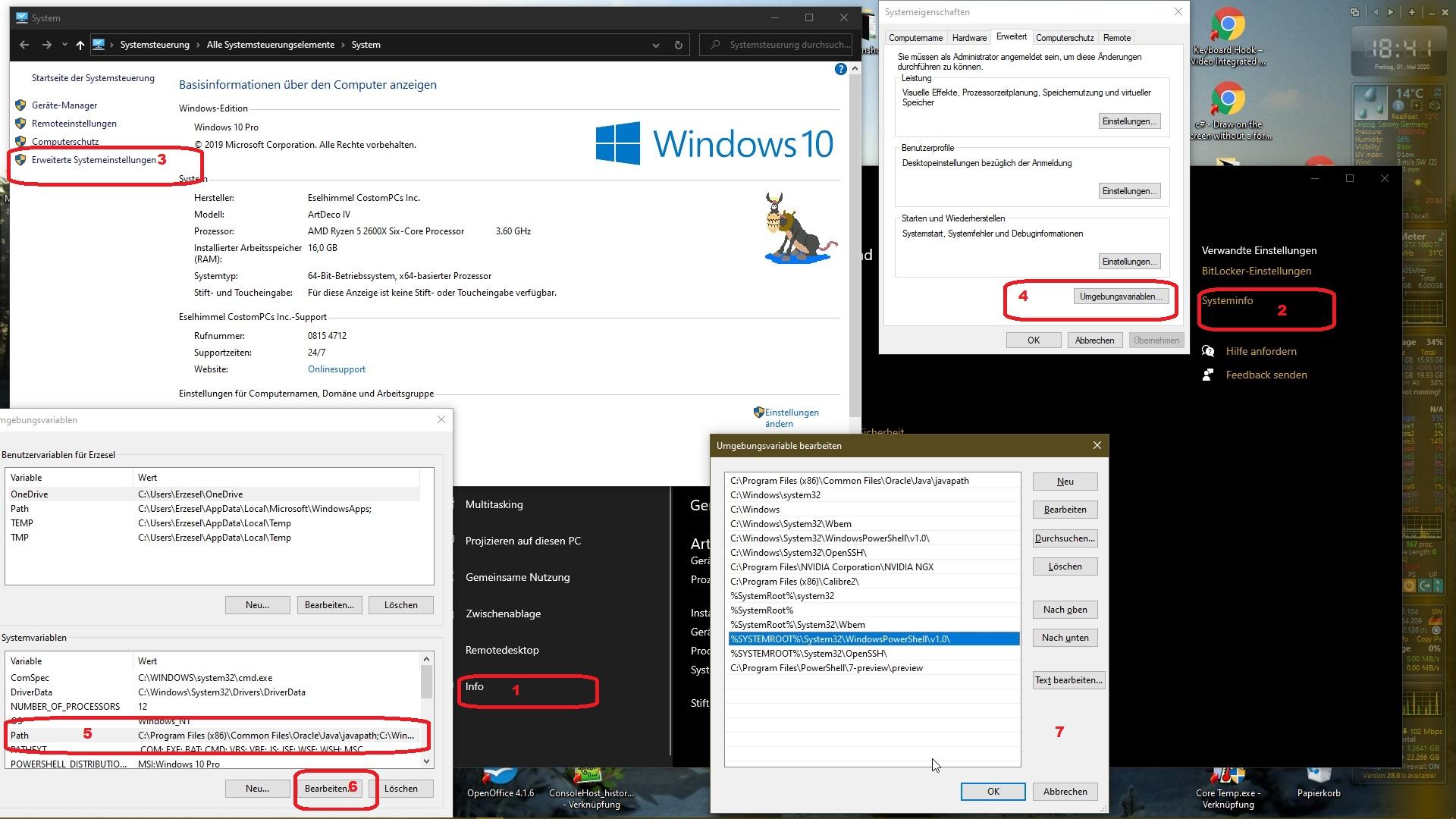
Task: Open Remoteeinstellungen in the sidebar
Action: point(74,124)
